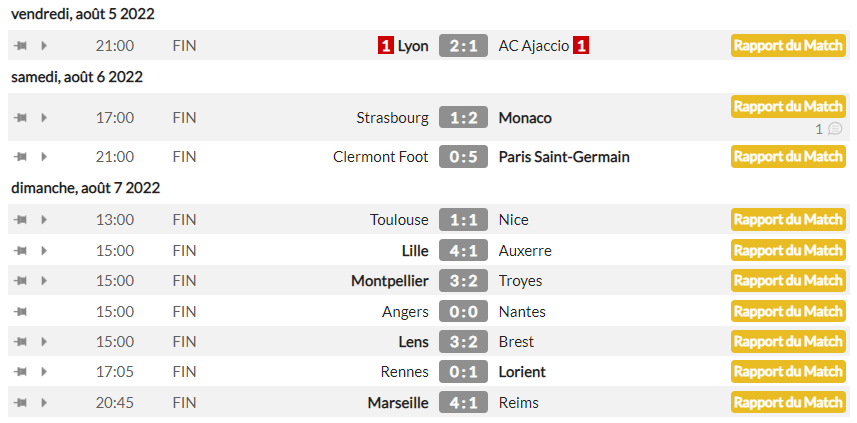
Task: Click the 0:5 score of Clermont Foot match
Action: click(x=463, y=157)
